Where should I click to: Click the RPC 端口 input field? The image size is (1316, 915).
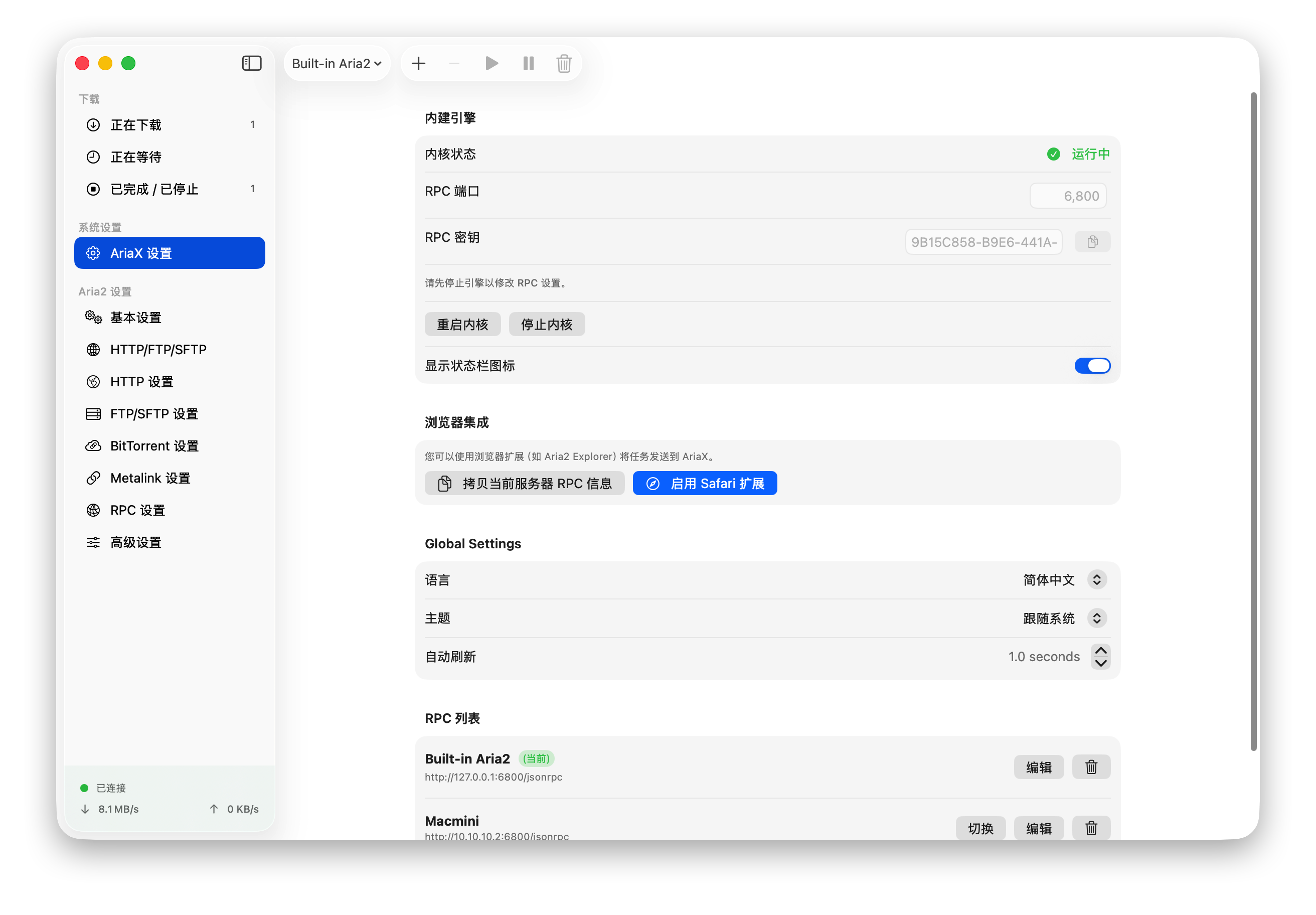coord(1068,195)
